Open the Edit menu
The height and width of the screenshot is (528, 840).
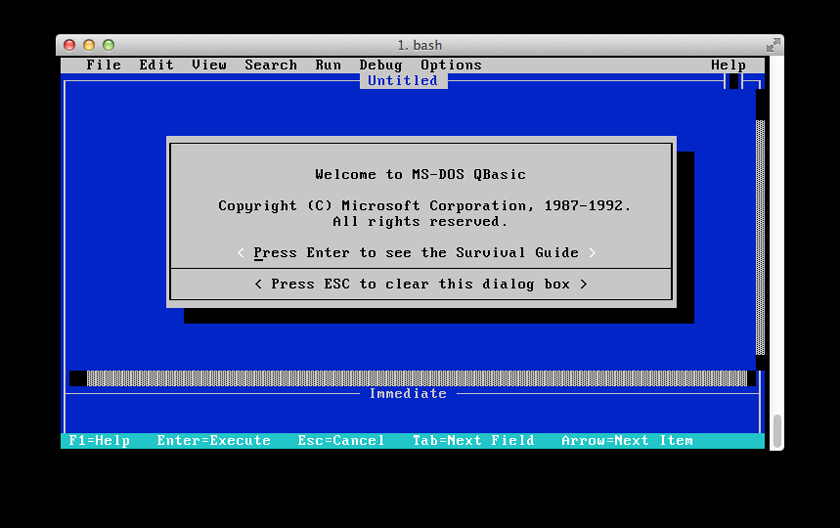(x=156, y=65)
